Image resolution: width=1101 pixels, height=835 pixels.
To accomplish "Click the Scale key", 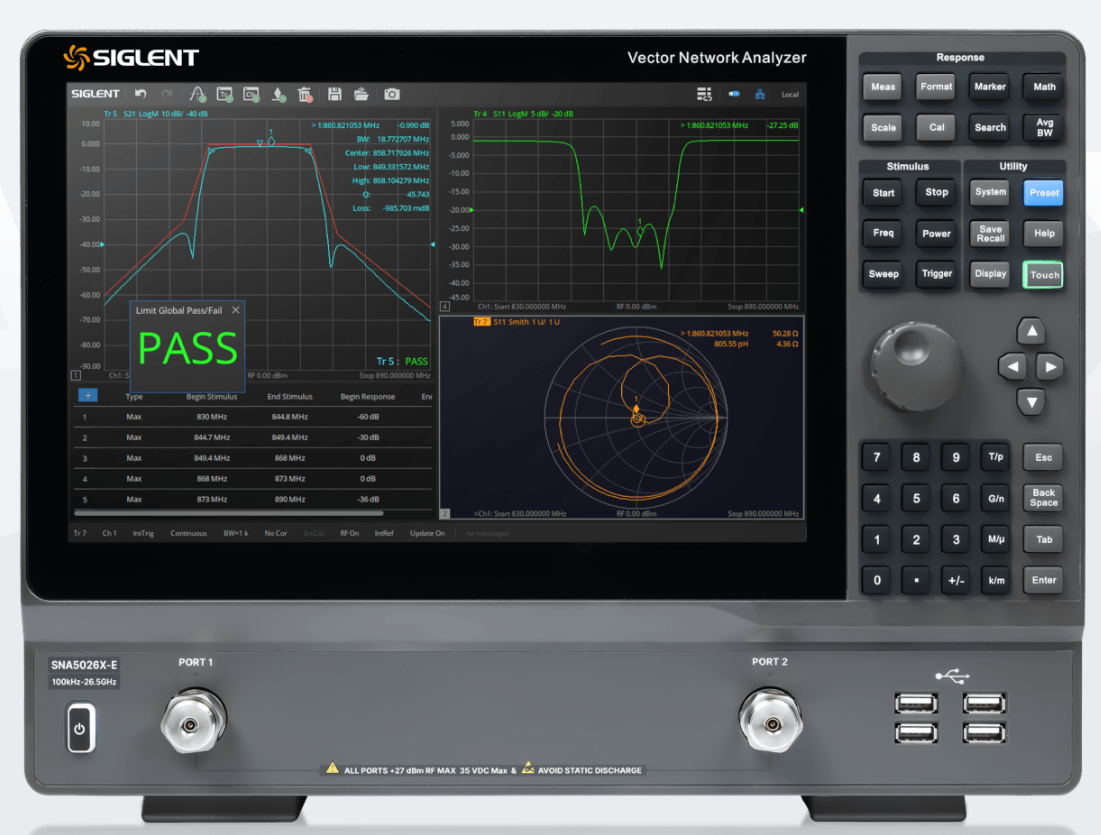I will coord(883,128).
